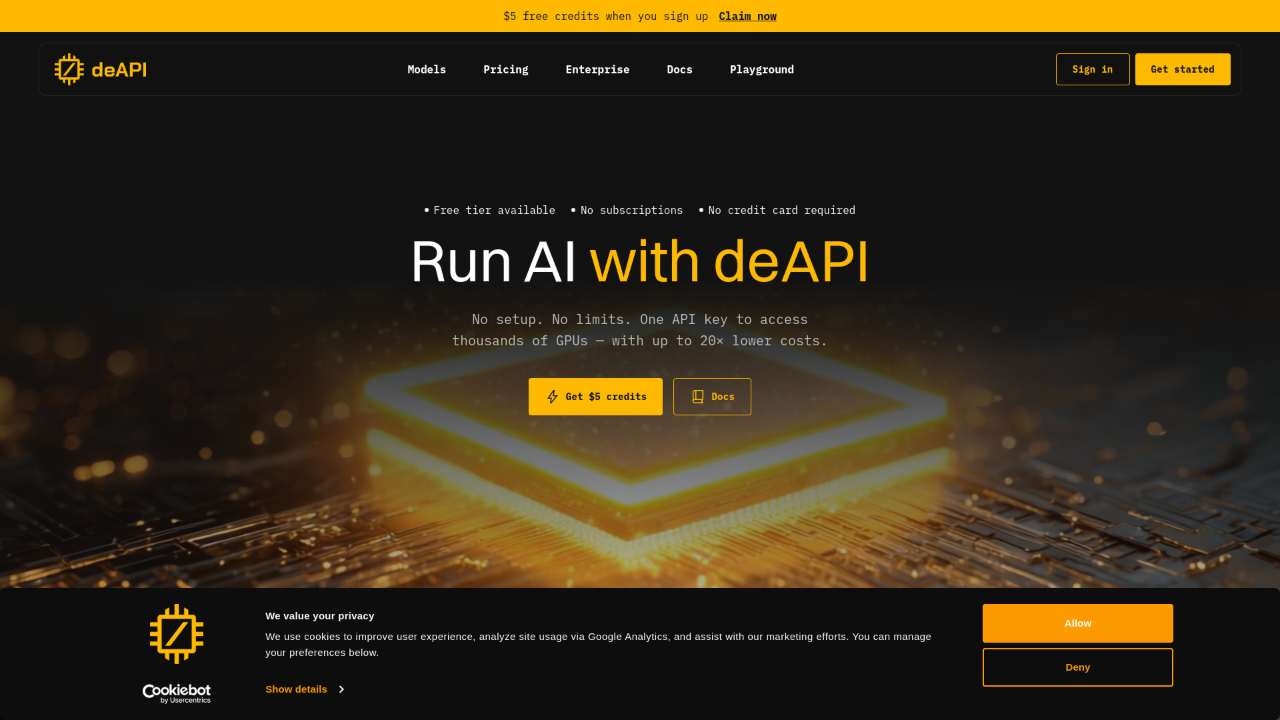
Task: Launch the Playground from the navbar
Action: coord(762,69)
